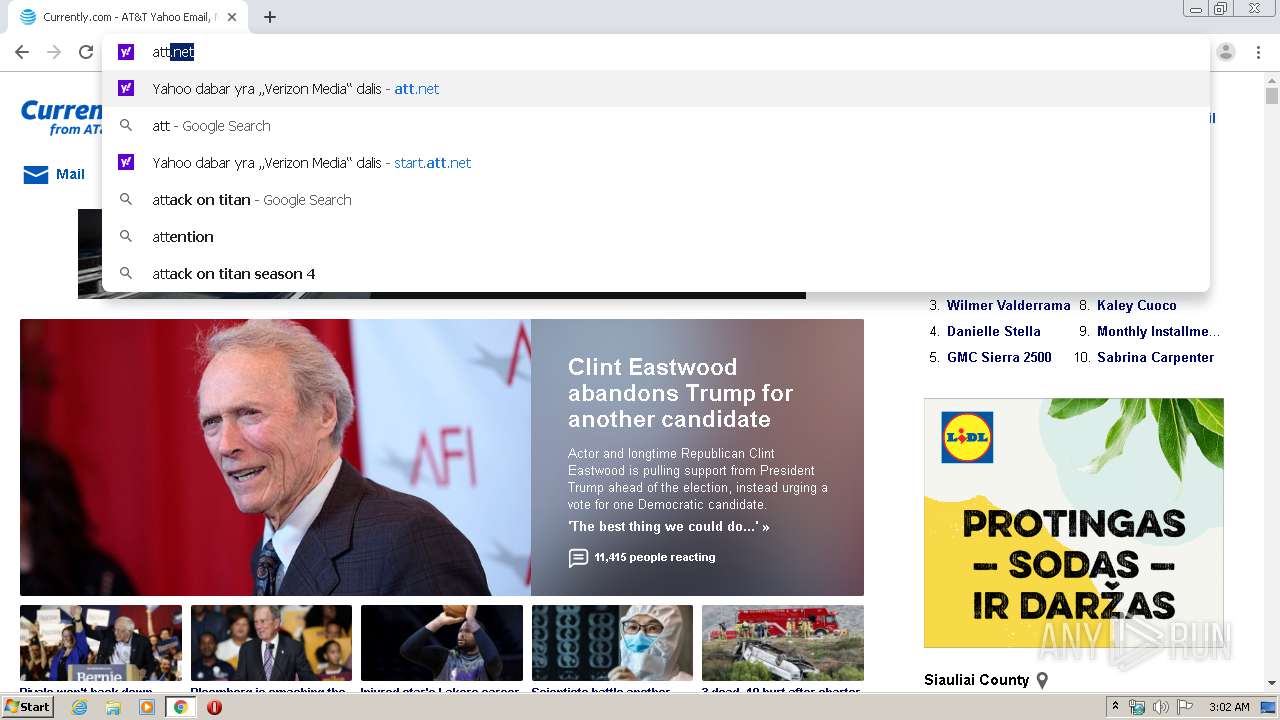Close the Currently.com tab
The image size is (1280, 720).
tap(232, 17)
